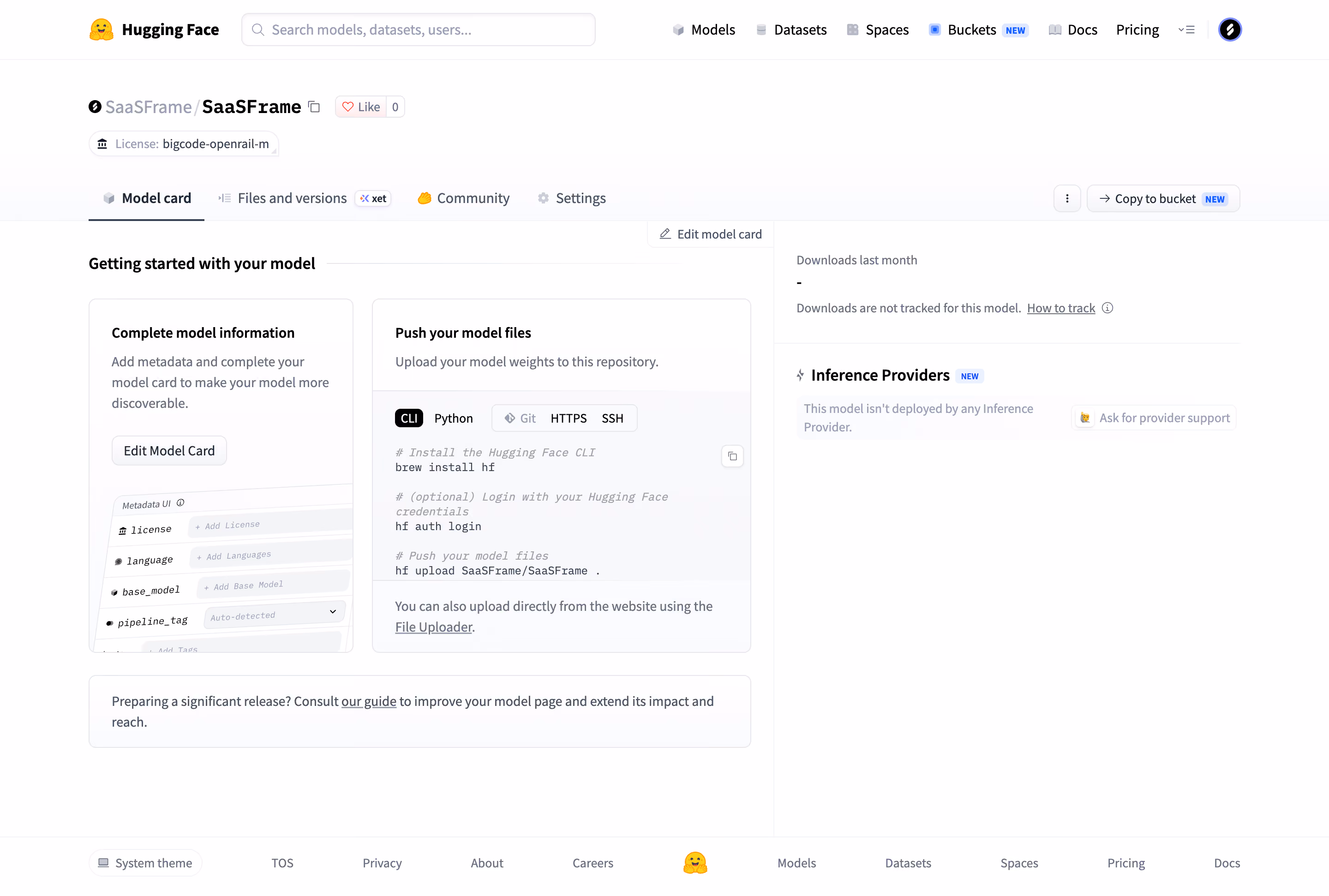Click the Hugging Face logo emoji in header
The image size is (1329, 896).
101,30
